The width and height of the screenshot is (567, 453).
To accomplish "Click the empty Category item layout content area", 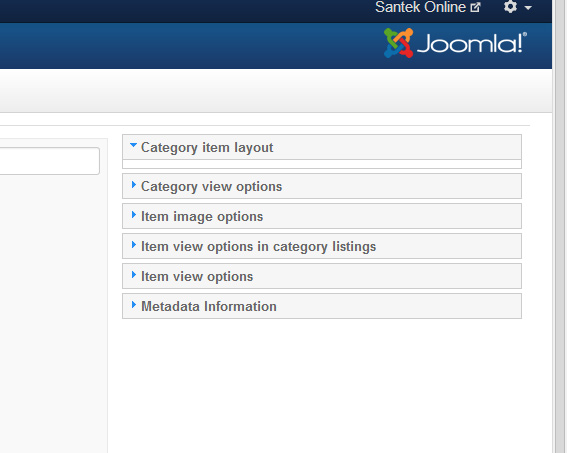I will click(x=322, y=164).
